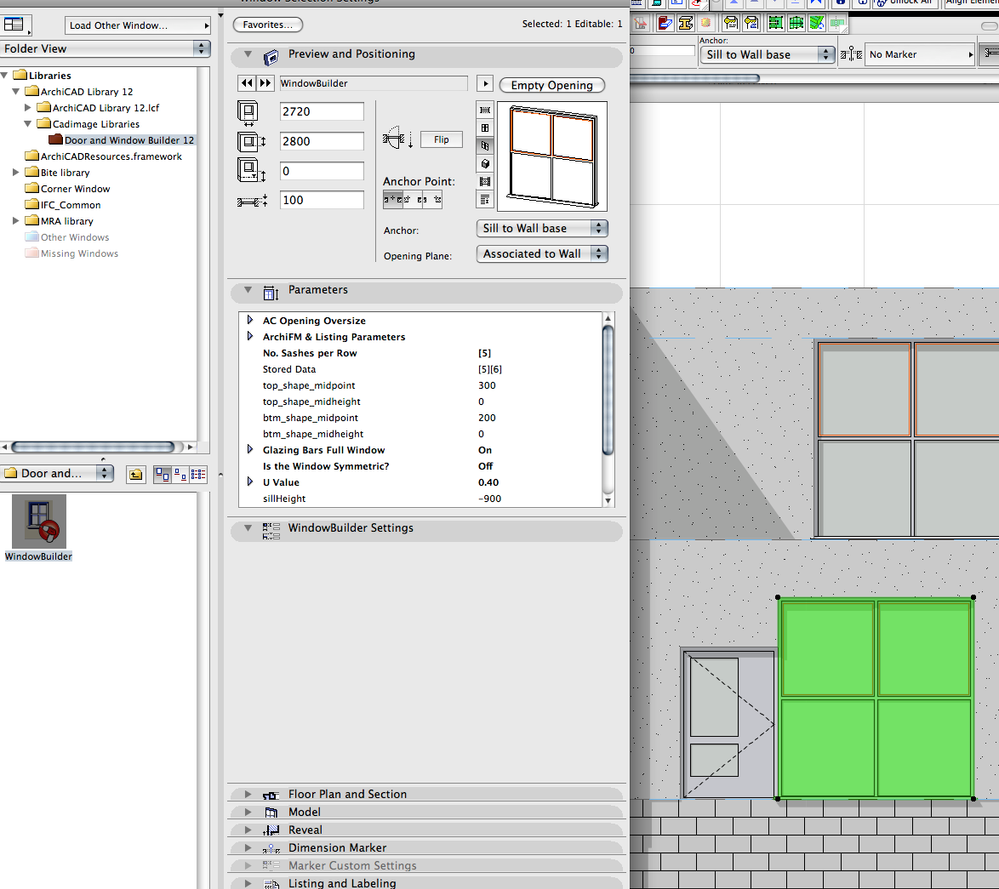Select the first Anchor Point option
This screenshot has height=889, width=999.
(x=392, y=200)
